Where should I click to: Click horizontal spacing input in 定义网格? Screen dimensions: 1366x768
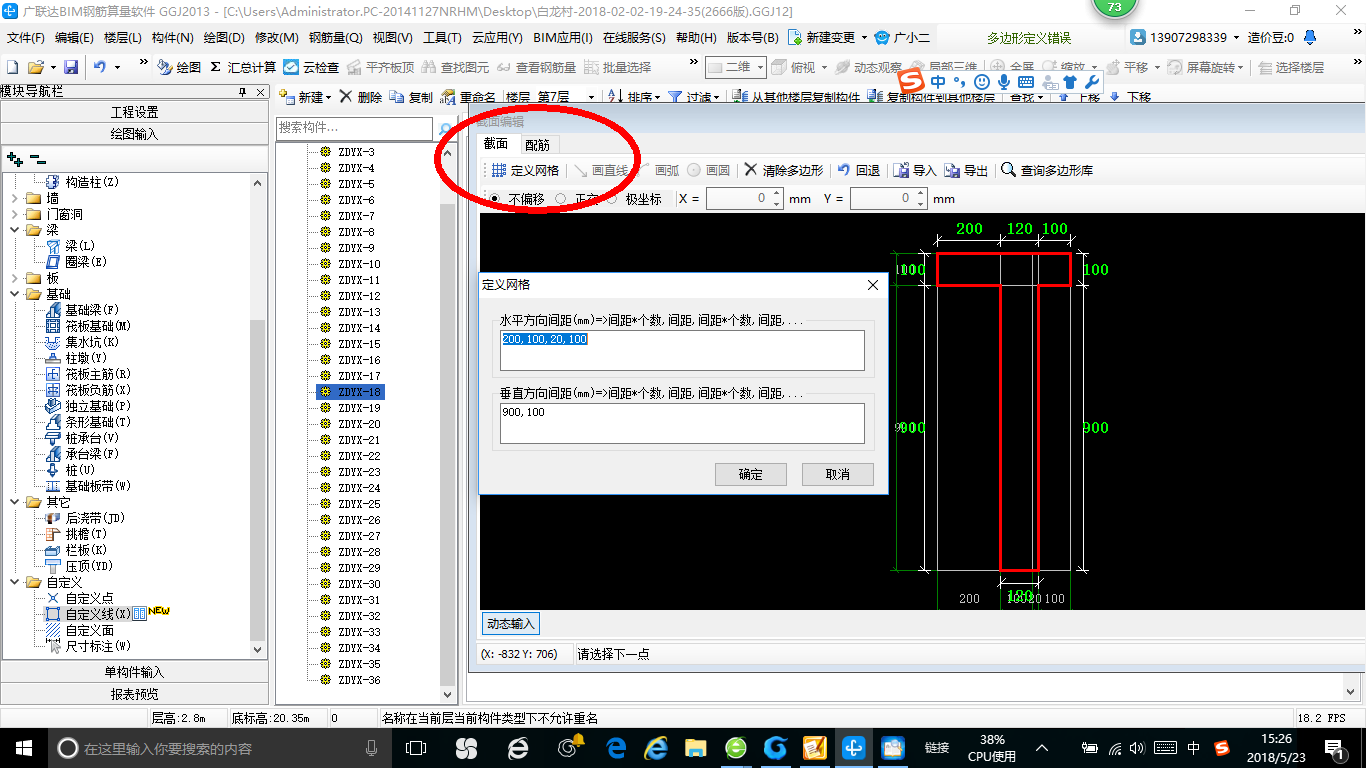point(682,351)
